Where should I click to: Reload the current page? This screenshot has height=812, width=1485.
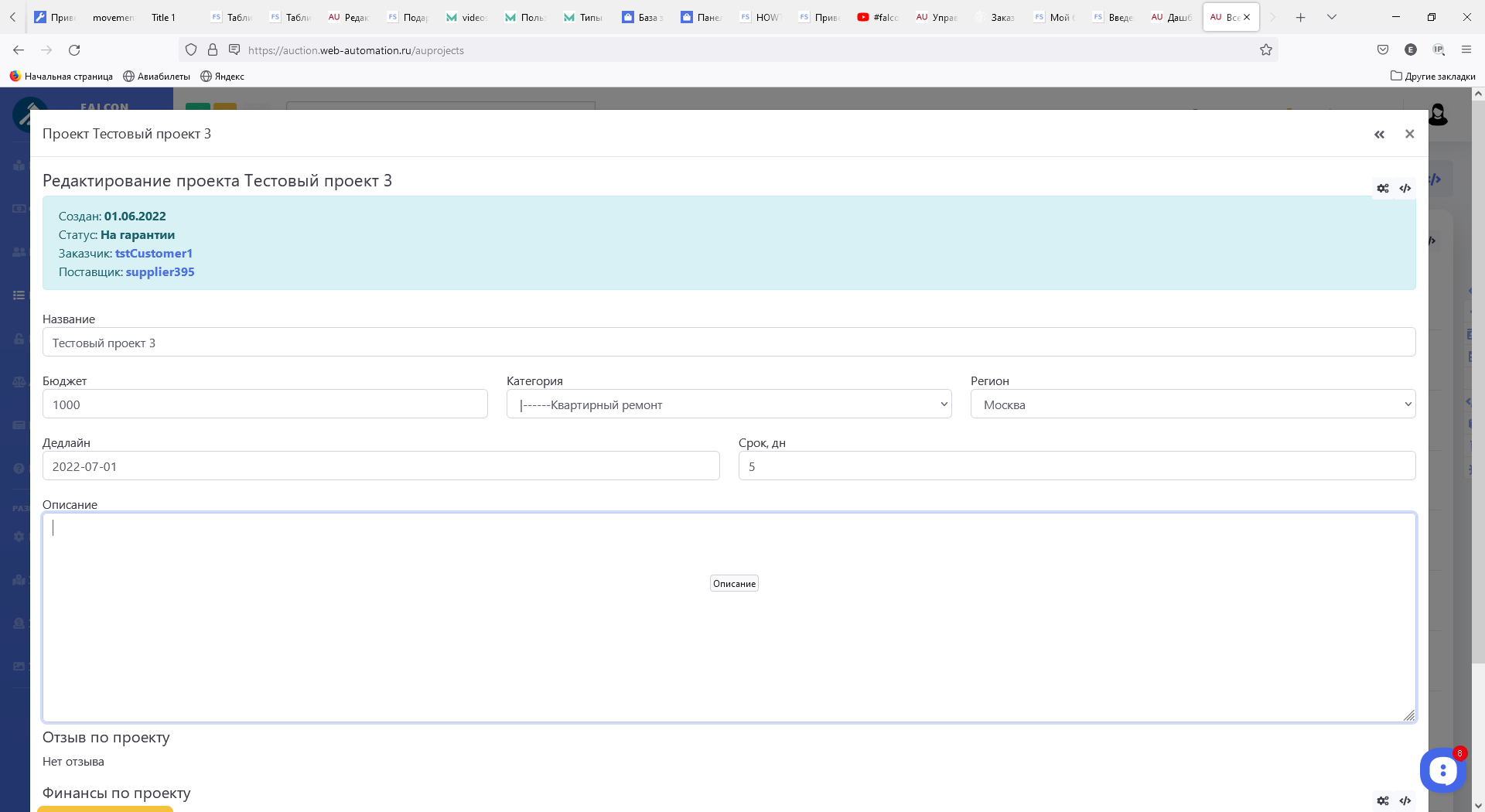tap(74, 50)
